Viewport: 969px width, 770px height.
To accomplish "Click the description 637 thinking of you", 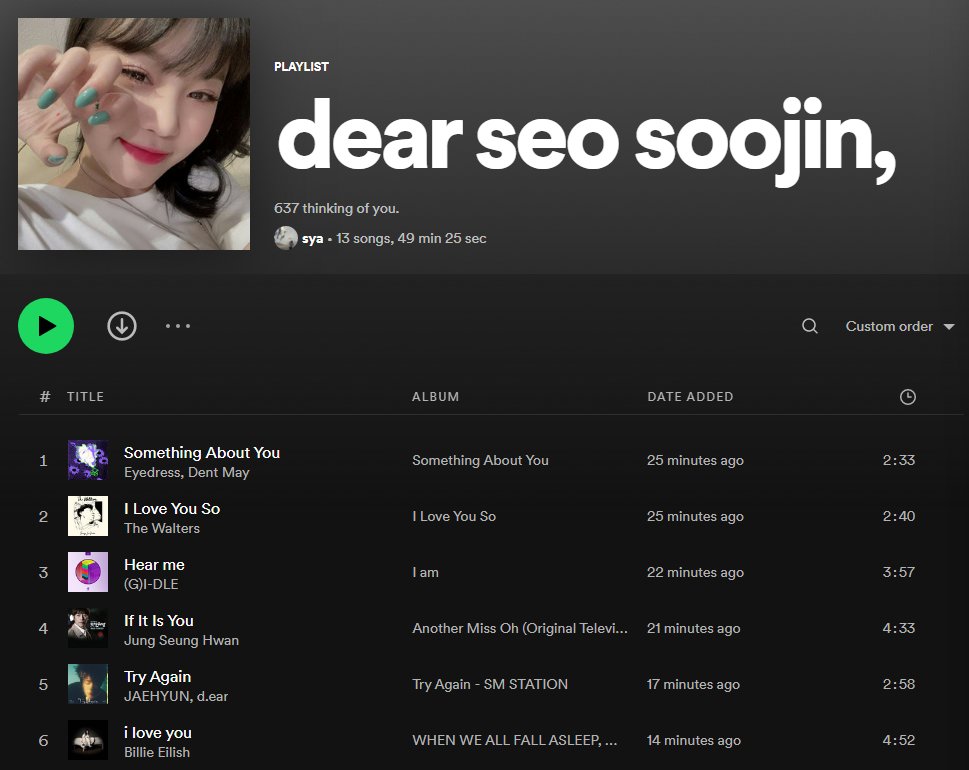I will [336, 208].
